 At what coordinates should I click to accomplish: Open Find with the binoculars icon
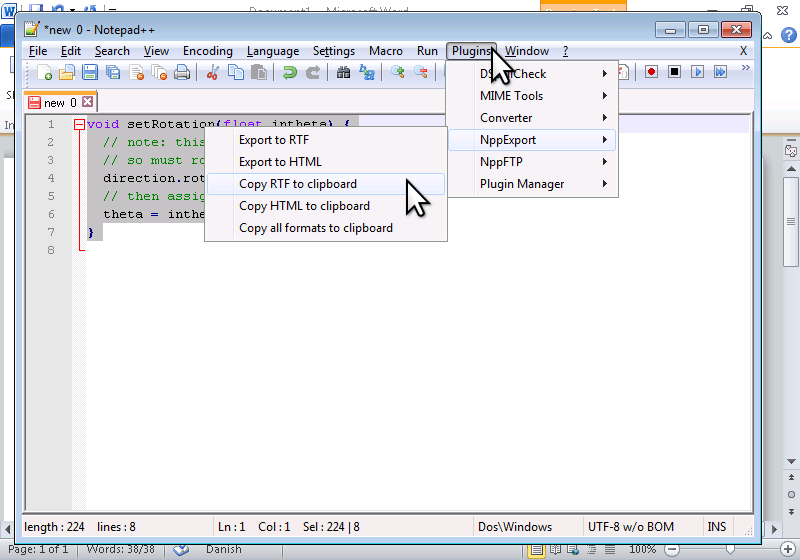[343, 72]
